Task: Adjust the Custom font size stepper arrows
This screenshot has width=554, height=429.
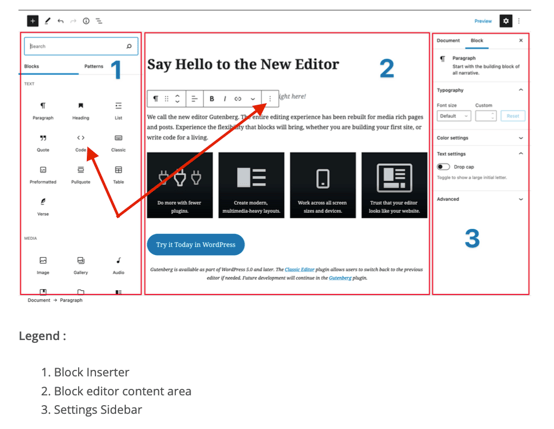Action: point(493,116)
